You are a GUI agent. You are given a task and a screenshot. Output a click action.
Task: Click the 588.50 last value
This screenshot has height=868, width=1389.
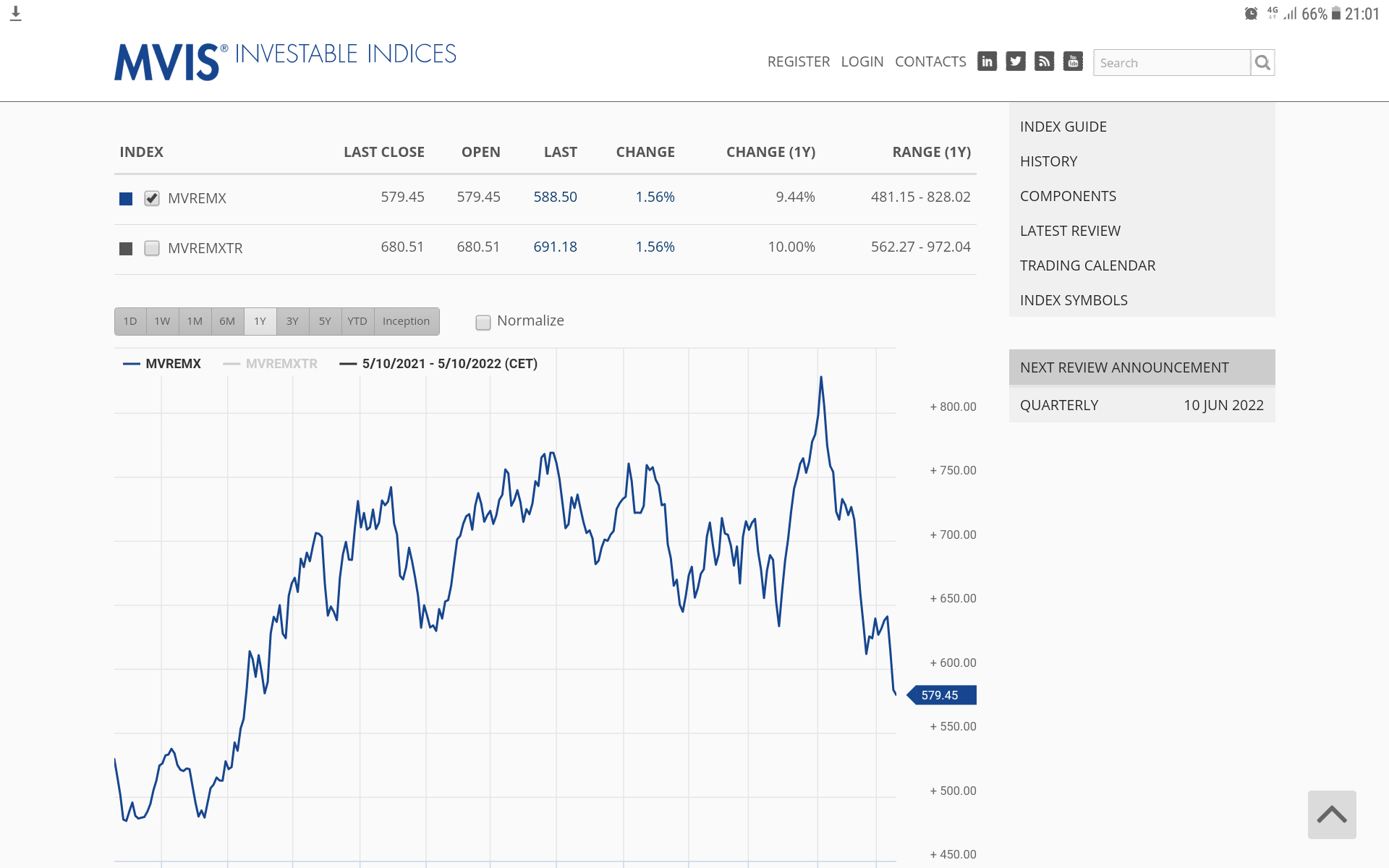[556, 197]
